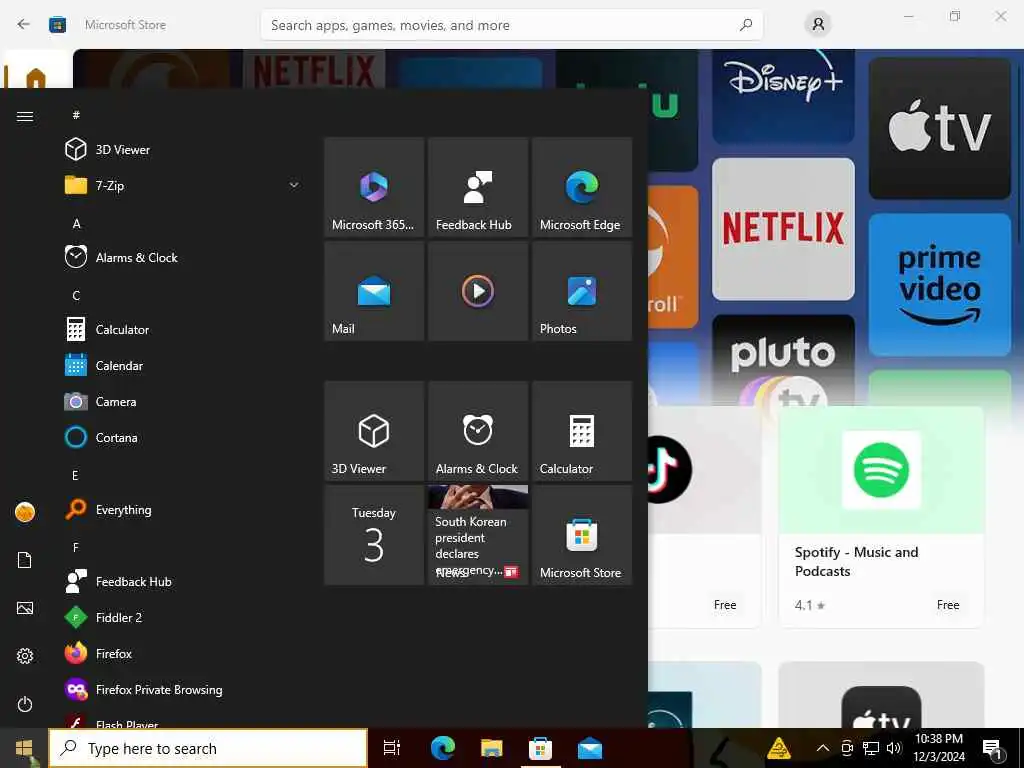This screenshot has height=768, width=1024.
Task: Open the Media Player tile
Action: tap(478, 291)
